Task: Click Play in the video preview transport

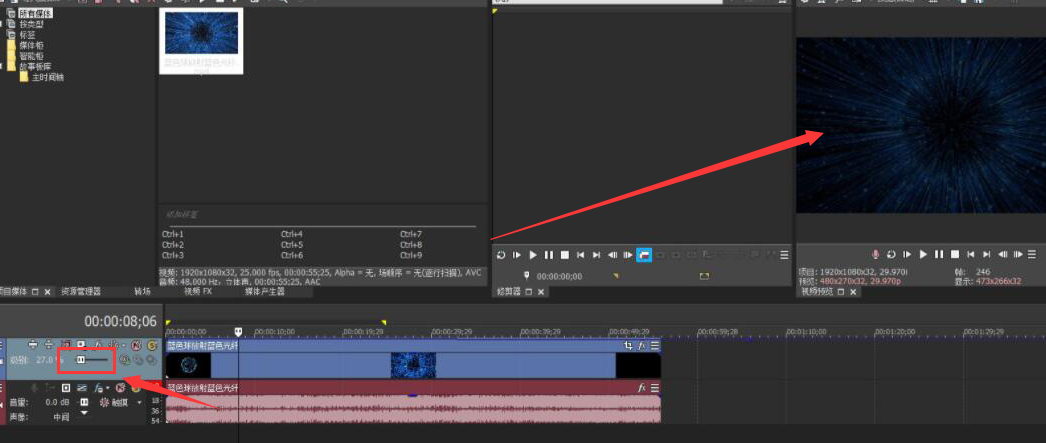Action: click(923, 254)
